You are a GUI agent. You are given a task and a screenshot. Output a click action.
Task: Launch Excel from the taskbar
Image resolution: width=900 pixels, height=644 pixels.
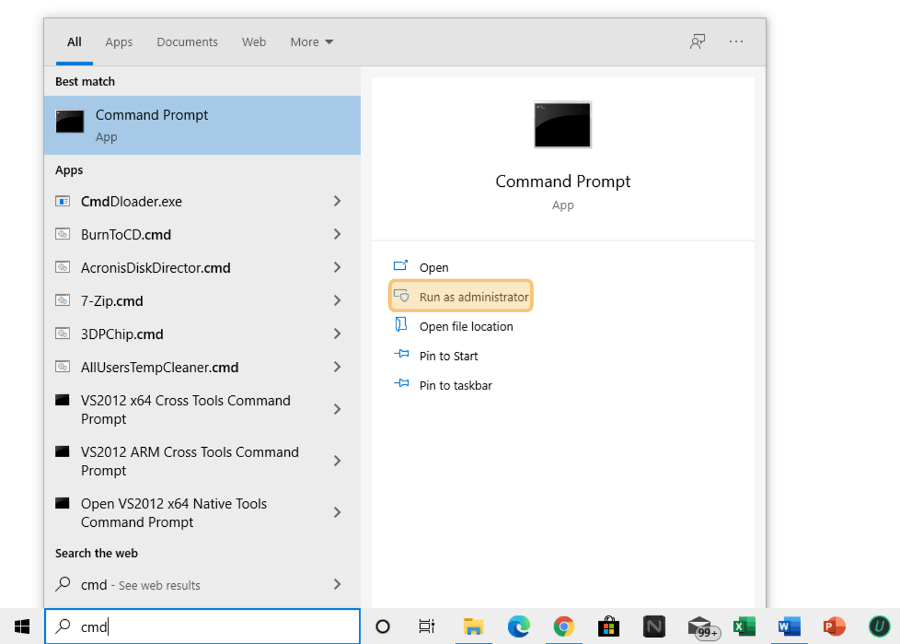744,626
